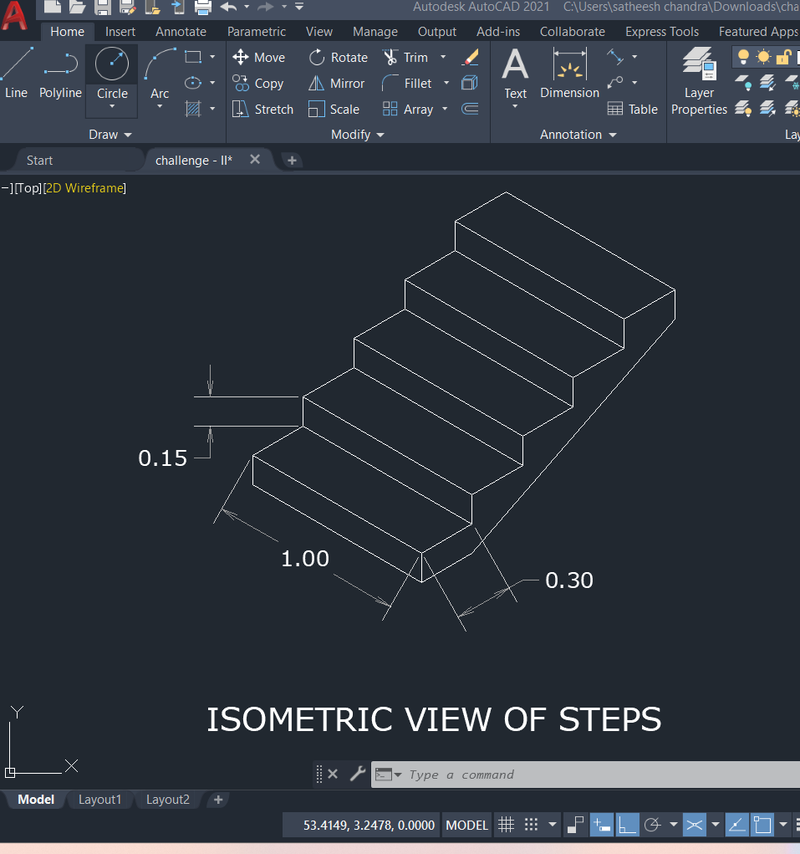The image size is (800, 854).
Task: Open the Arc options dropdown arrow
Action: click(x=160, y=107)
